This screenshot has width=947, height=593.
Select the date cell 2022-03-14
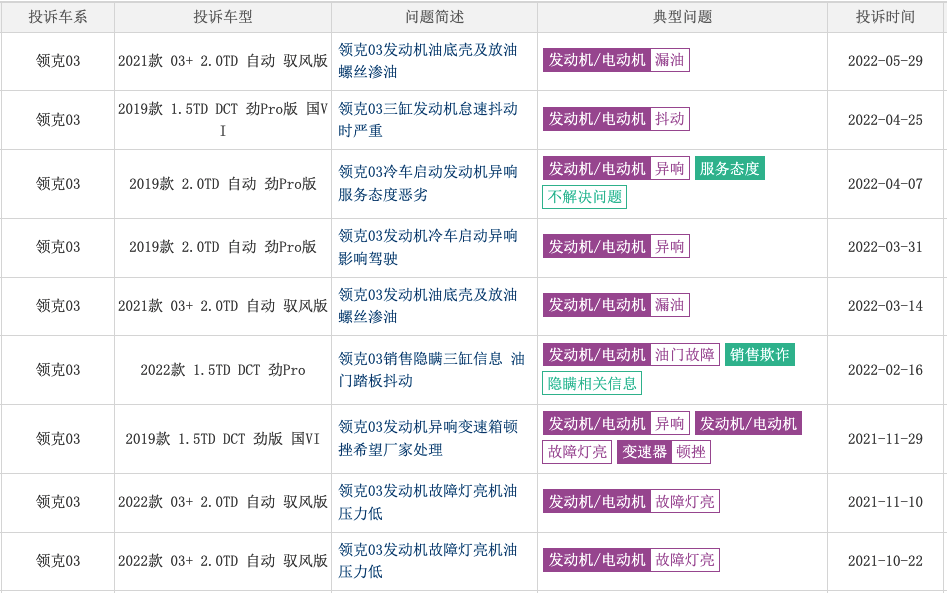pyautogui.click(x=885, y=306)
